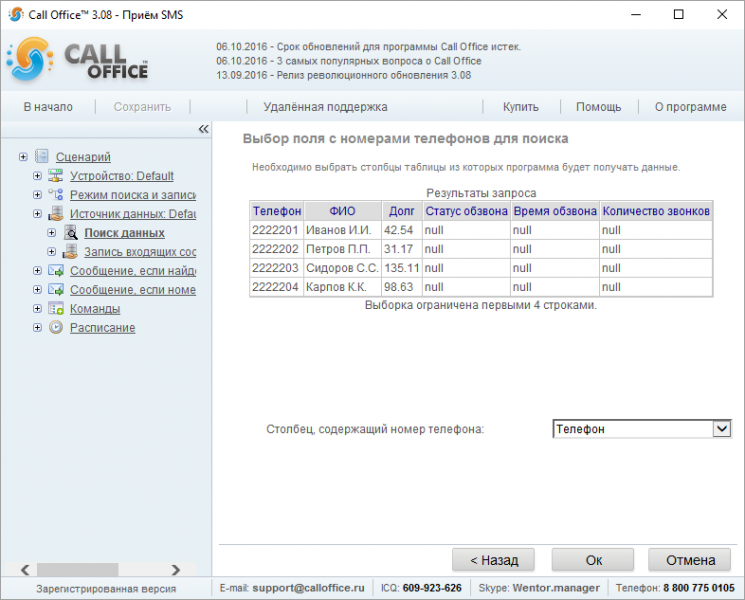Screen dimensions: 745x600
Task: Click Купить in the menu bar
Action: coord(521,107)
